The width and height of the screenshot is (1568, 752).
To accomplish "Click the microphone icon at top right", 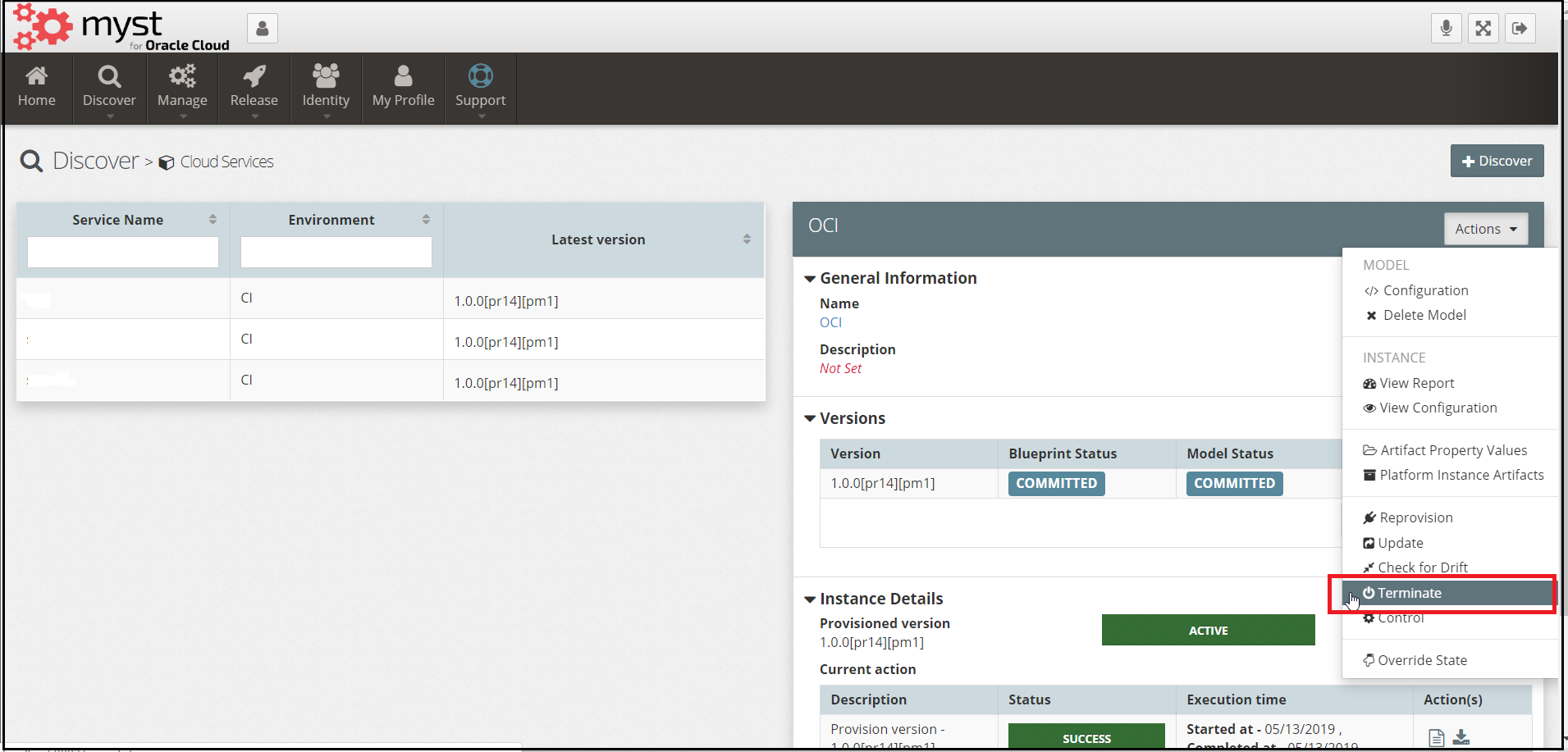I will tap(1446, 29).
